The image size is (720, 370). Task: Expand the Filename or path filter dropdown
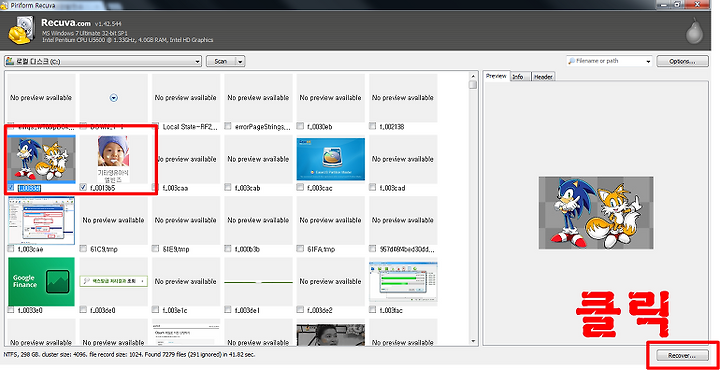648,61
